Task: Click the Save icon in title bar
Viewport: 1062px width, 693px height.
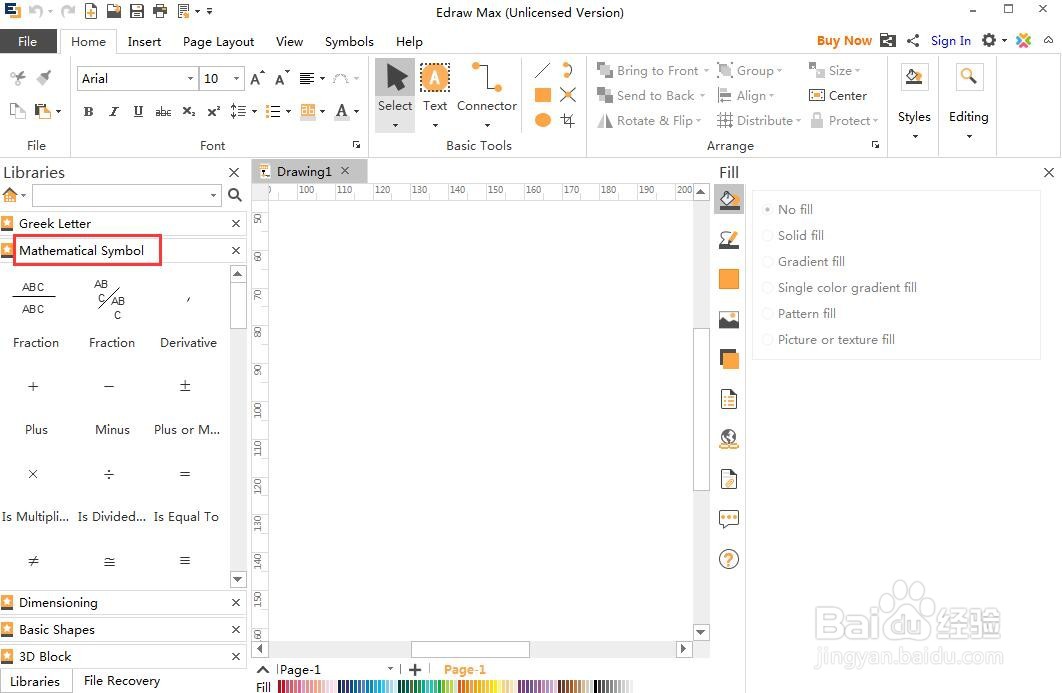Action: [137, 11]
